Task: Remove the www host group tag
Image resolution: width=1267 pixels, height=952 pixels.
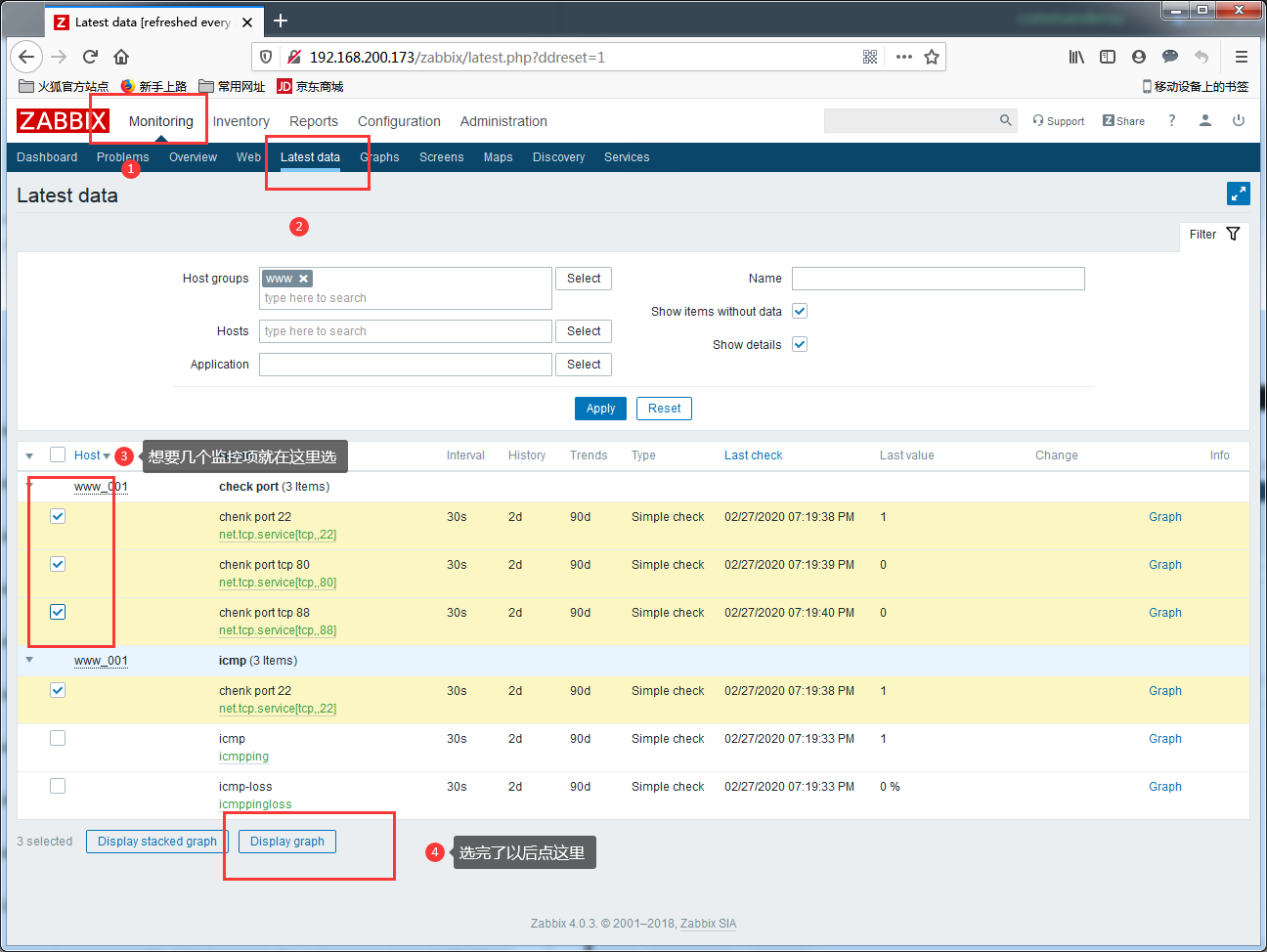Action: 303,279
